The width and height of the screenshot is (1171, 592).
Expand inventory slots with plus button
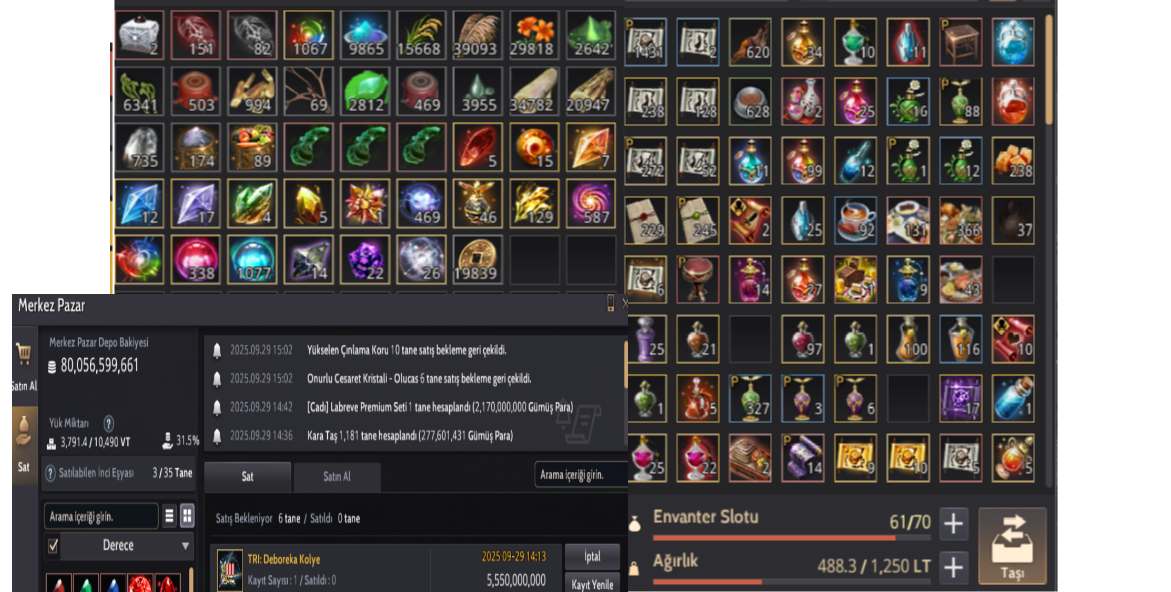(953, 523)
